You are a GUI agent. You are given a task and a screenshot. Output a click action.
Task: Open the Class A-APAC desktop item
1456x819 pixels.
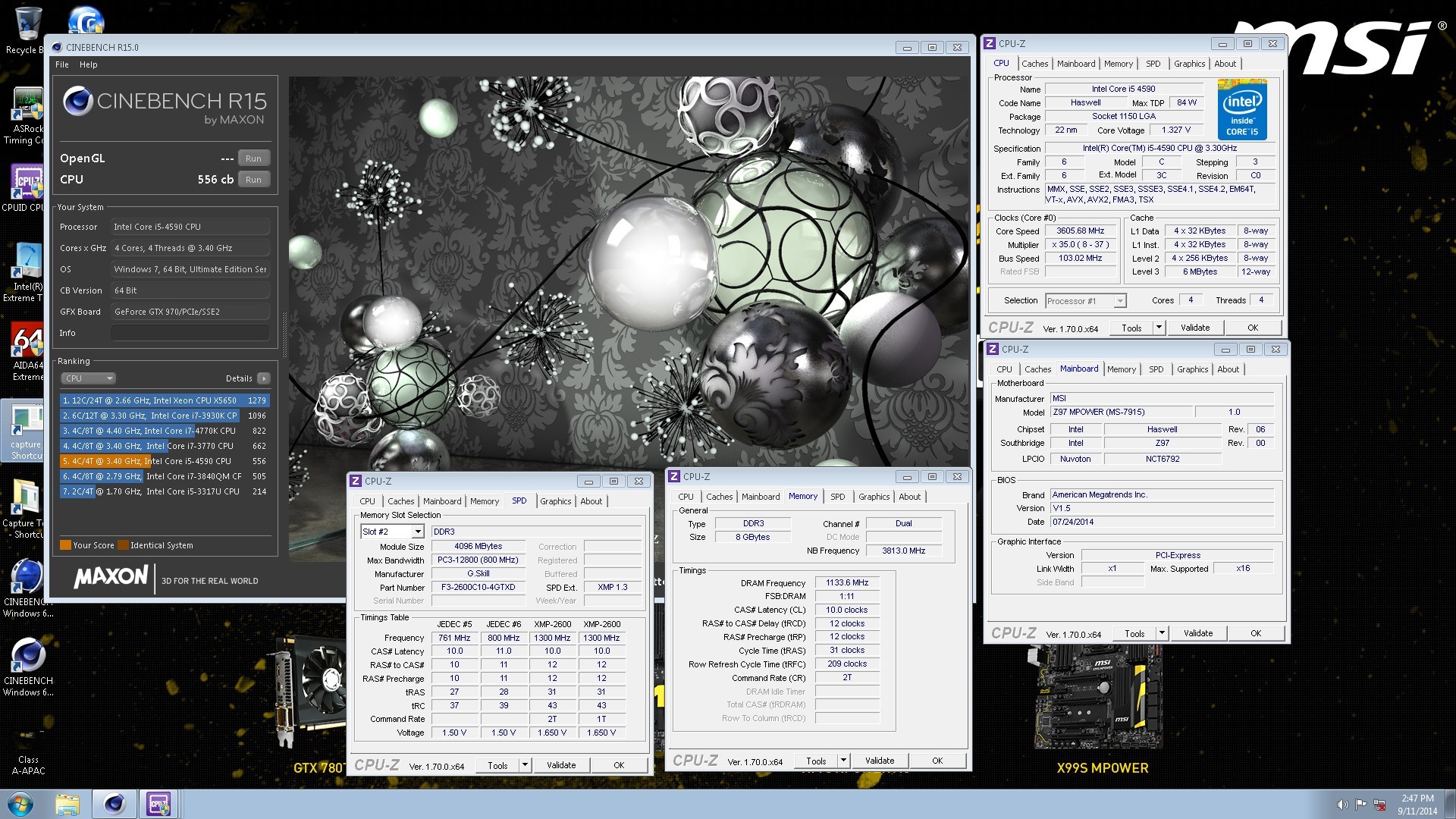point(27,751)
